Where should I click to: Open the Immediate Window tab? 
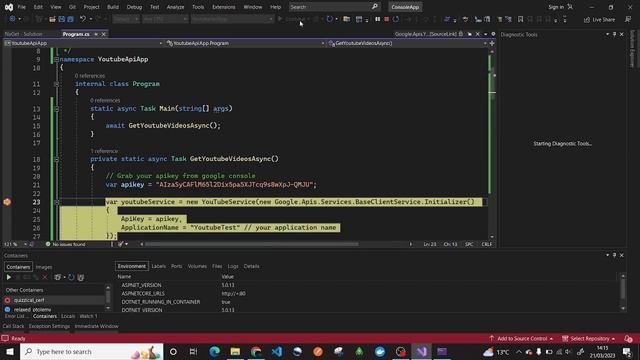coord(96,326)
